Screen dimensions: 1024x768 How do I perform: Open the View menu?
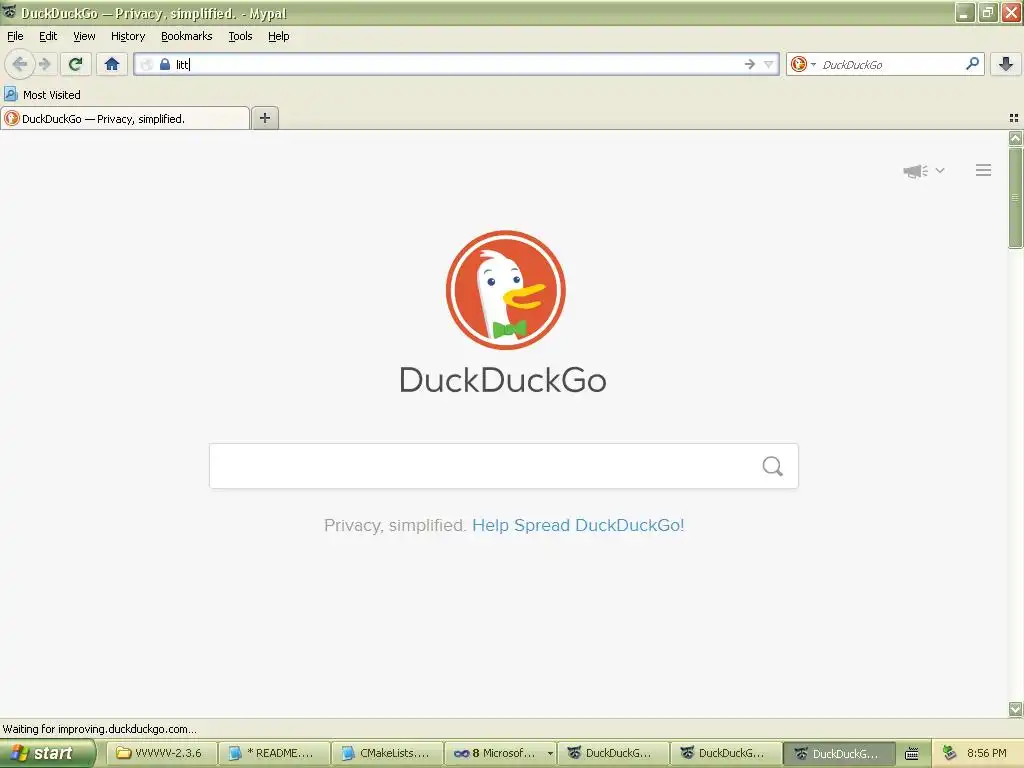point(84,36)
